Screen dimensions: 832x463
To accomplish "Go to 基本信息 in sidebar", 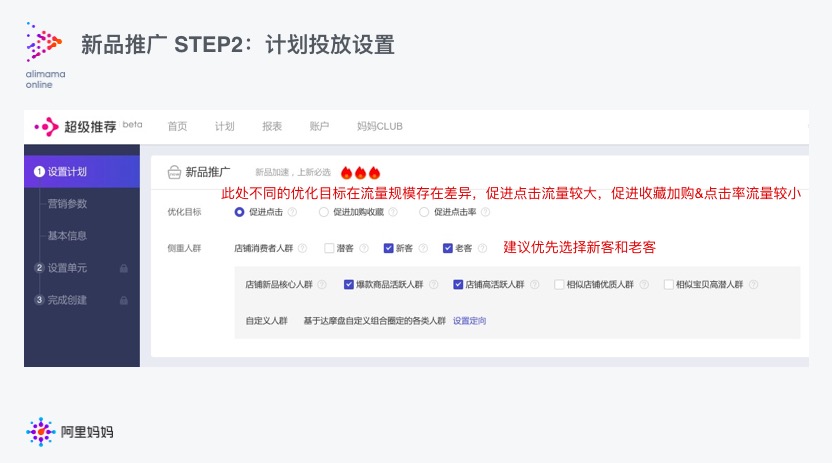I will [67, 236].
